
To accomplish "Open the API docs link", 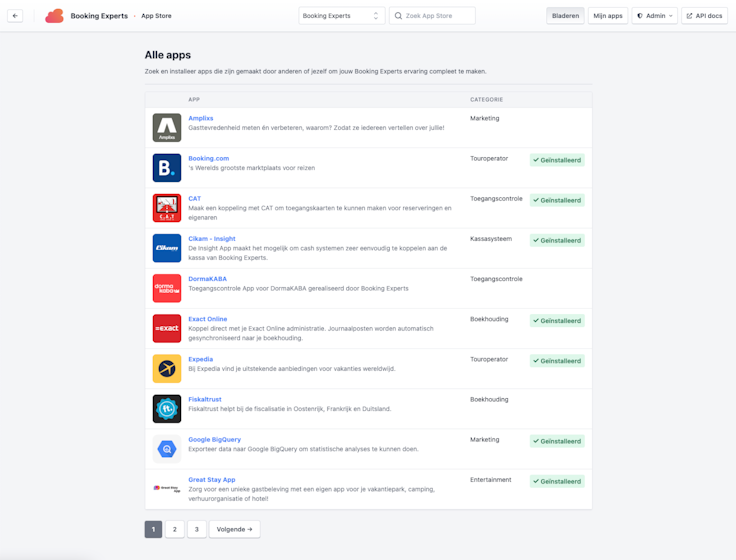I will click(704, 15).
